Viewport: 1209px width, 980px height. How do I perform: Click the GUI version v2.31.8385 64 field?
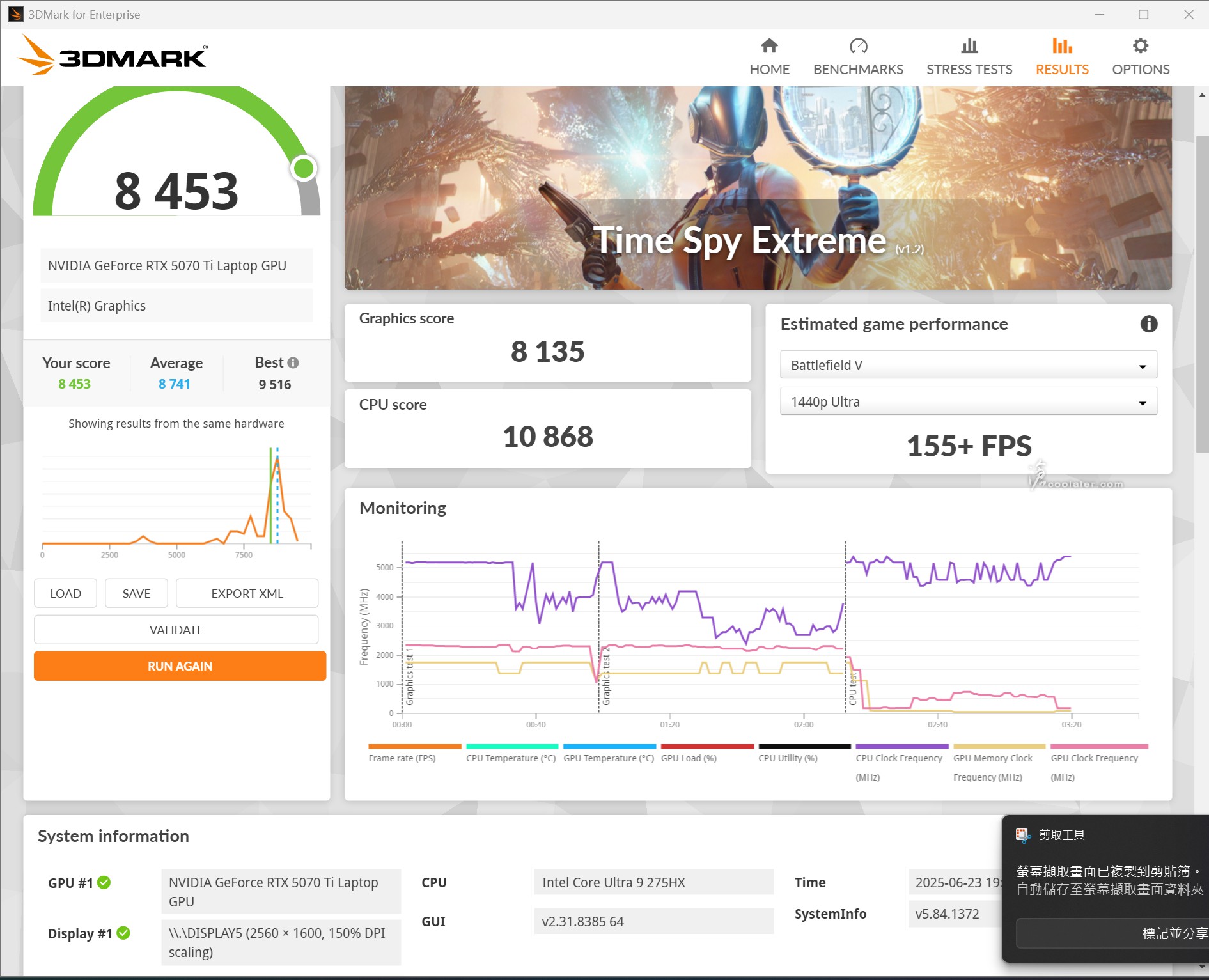654,921
